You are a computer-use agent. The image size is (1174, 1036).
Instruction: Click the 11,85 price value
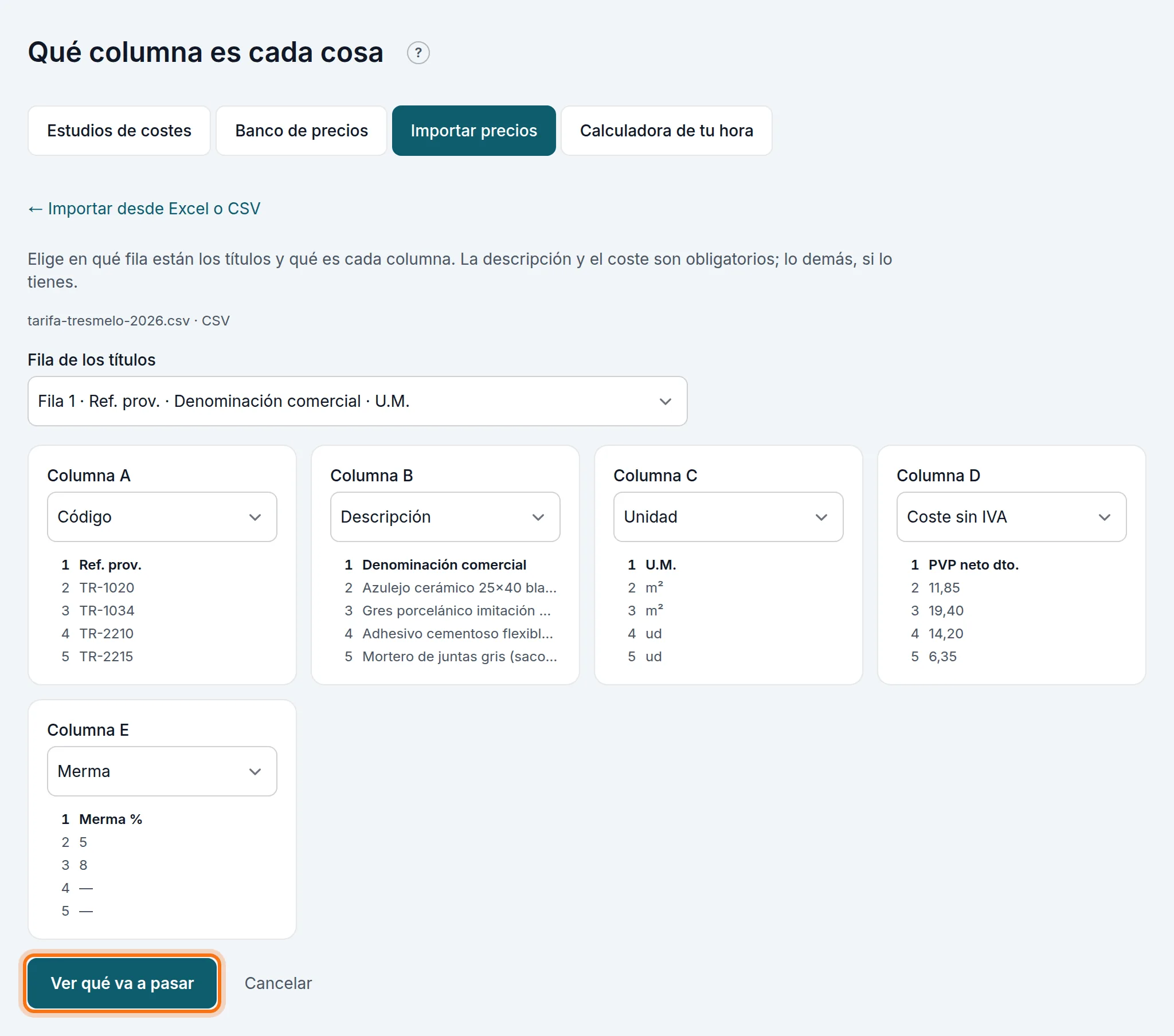[944, 587]
